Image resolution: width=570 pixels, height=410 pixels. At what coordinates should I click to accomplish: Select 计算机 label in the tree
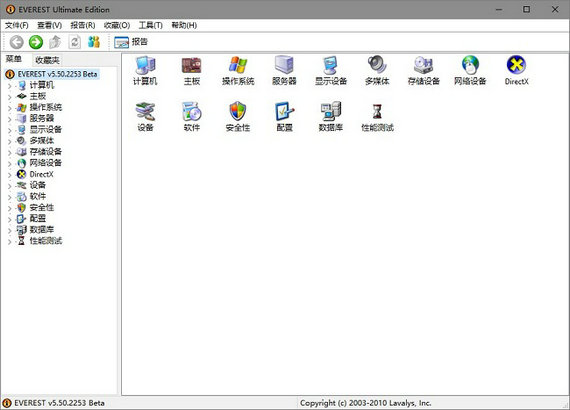pos(42,85)
